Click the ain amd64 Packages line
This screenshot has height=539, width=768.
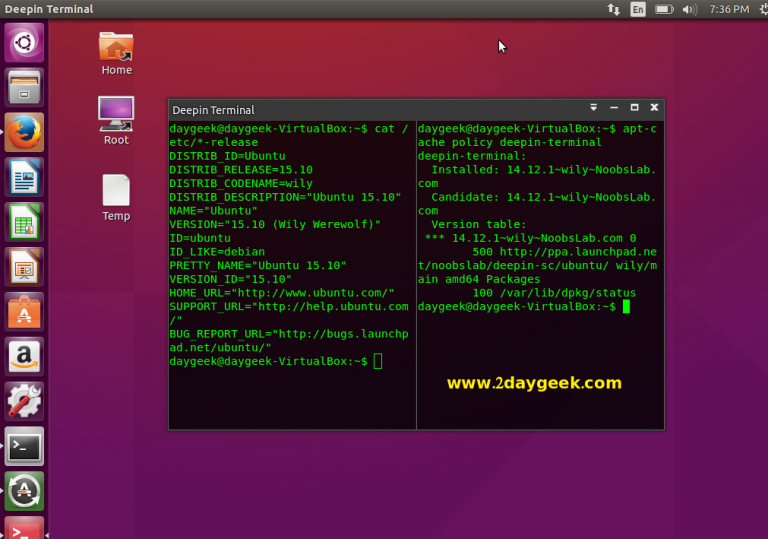point(479,280)
